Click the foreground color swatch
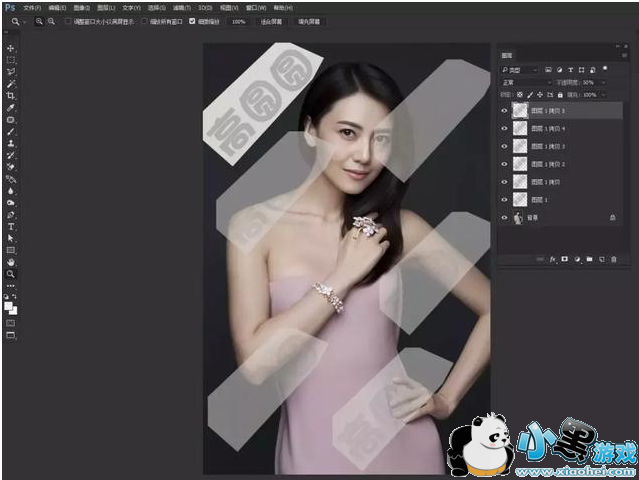 tap(9, 306)
